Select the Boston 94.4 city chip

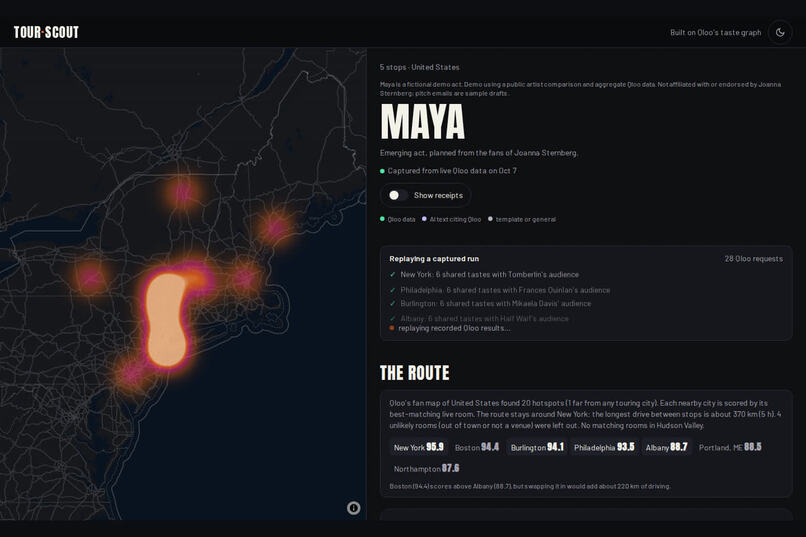477,448
